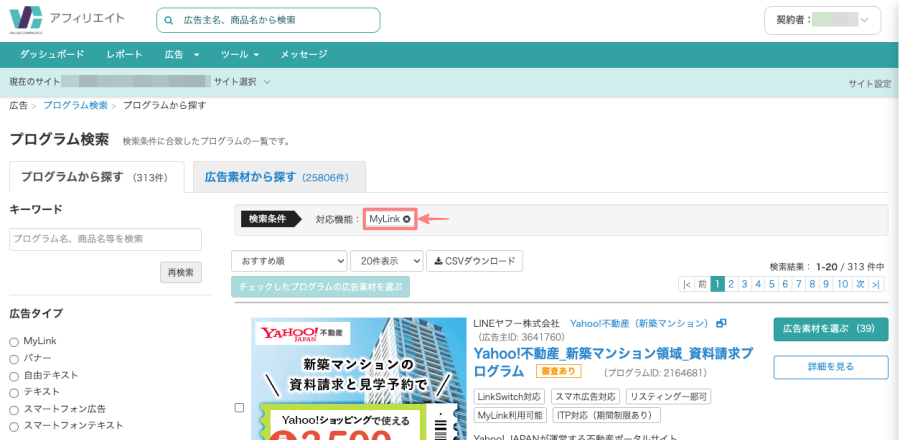
Task: Go to last page button >|
Action: (876, 284)
